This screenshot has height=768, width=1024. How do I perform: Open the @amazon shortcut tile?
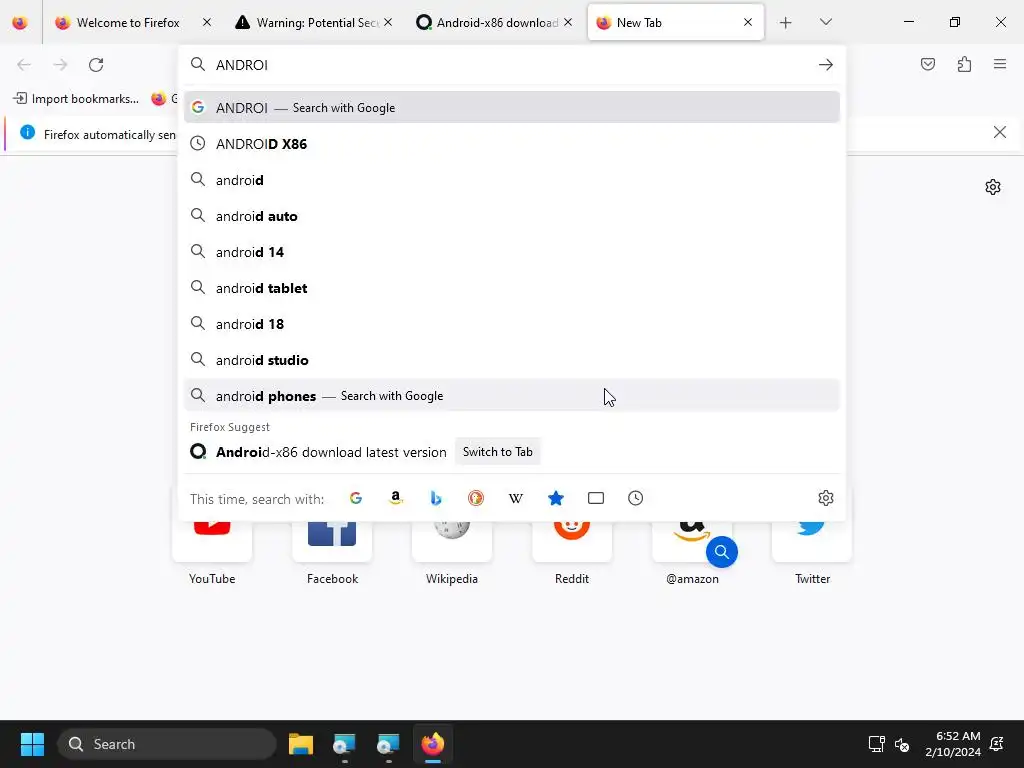[x=692, y=541]
